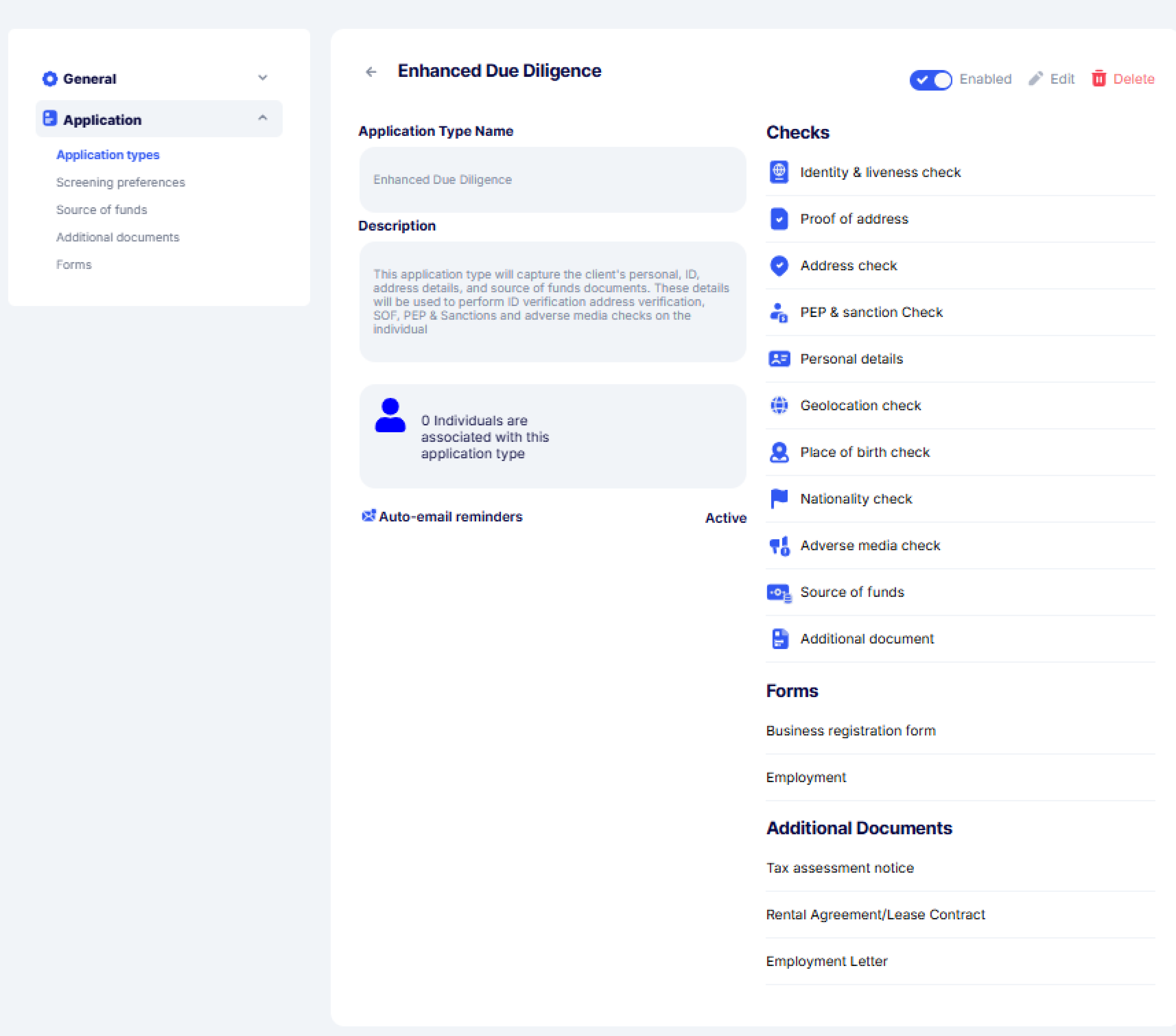Screen dimensions: 1176x1036
Task: Open Screening preferences in the sidebar
Action: coord(121,183)
